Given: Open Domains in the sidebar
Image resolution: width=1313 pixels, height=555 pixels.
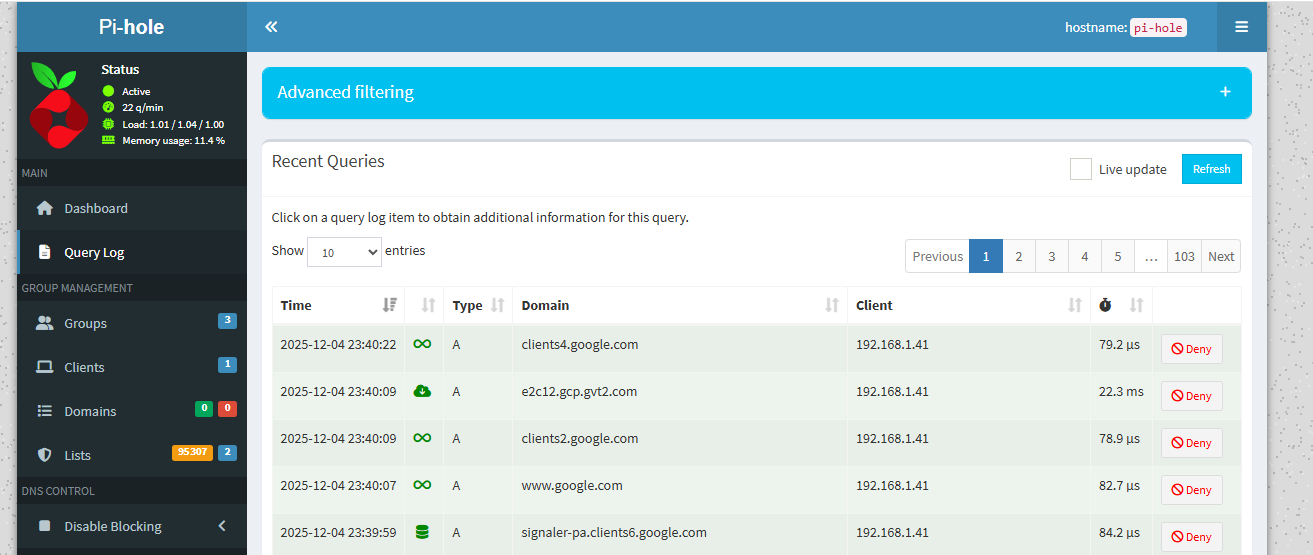Looking at the screenshot, I should [132, 411].
